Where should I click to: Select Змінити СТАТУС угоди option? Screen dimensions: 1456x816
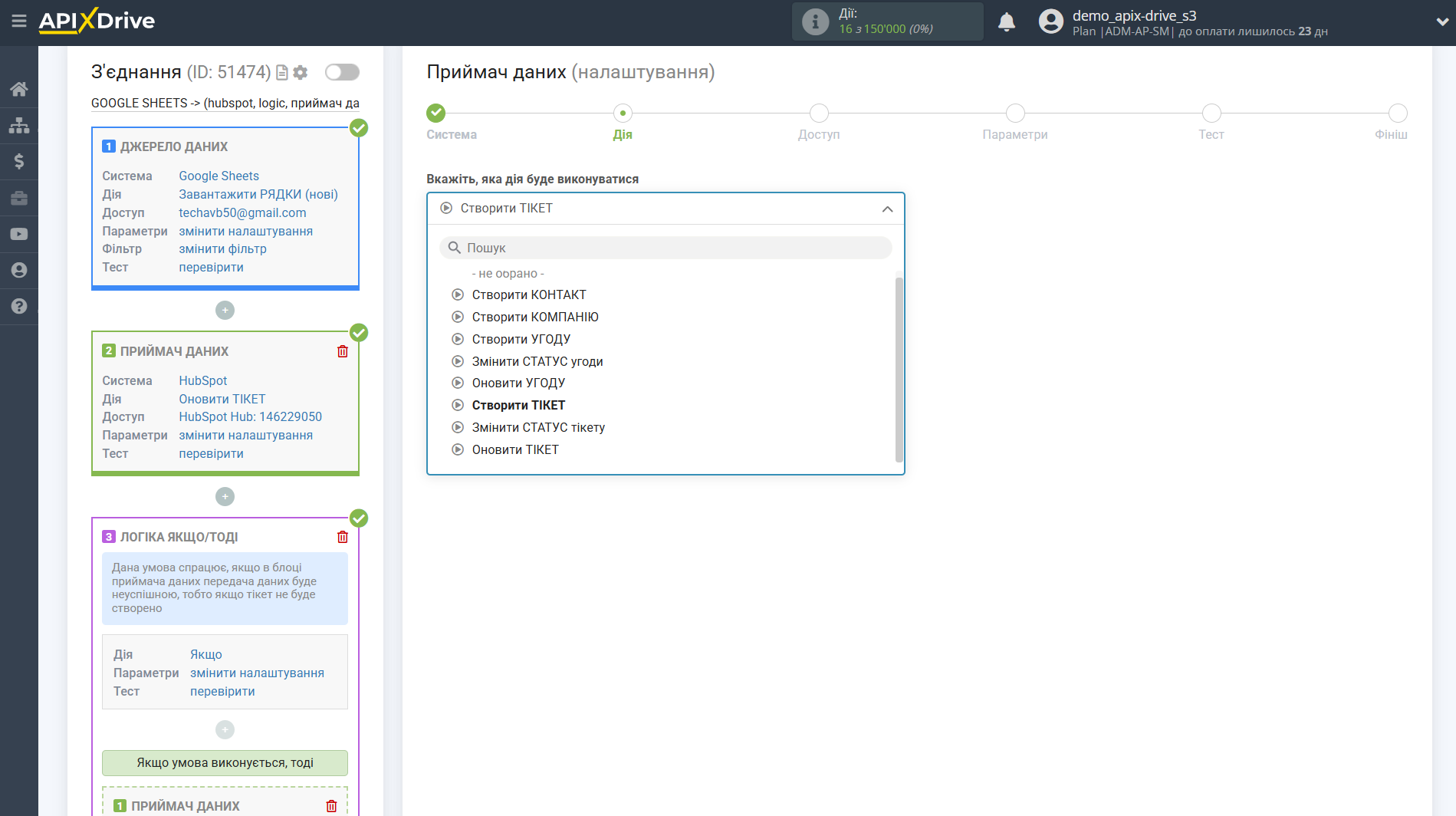(x=537, y=361)
